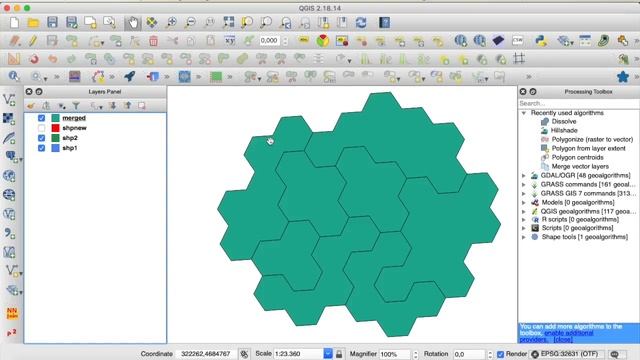
Task: Open an existing project folder icon
Action: [33, 22]
